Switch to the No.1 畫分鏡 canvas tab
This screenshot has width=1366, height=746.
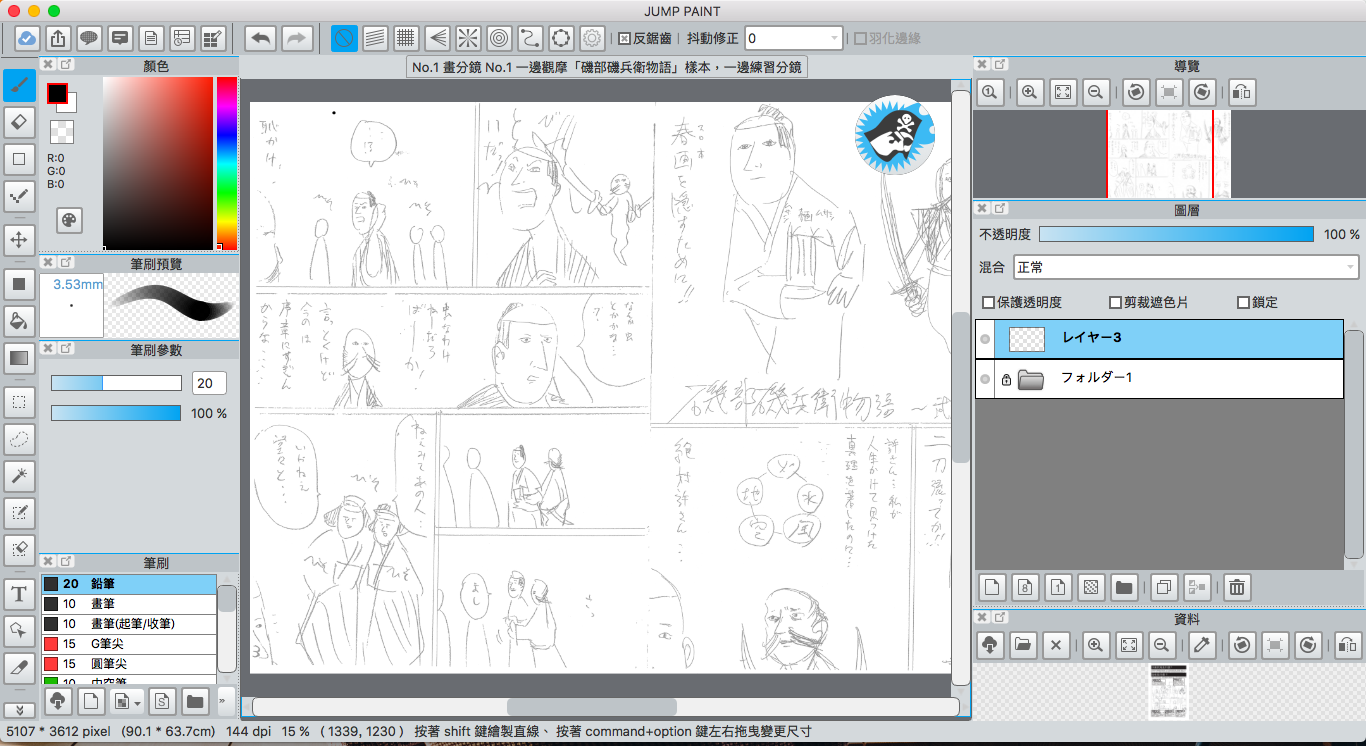(x=608, y=67)
